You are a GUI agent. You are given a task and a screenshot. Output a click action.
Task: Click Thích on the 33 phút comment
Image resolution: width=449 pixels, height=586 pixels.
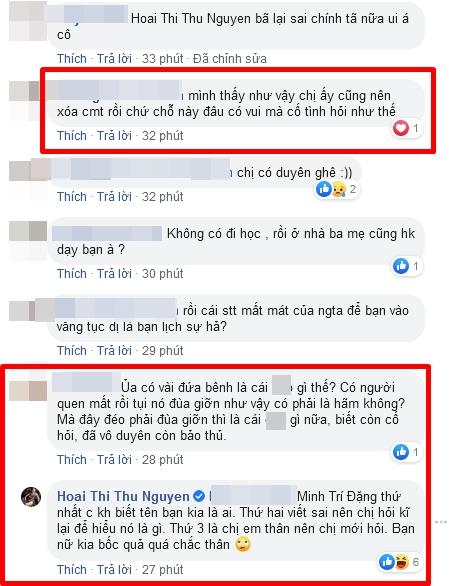[x=72, y=59]
